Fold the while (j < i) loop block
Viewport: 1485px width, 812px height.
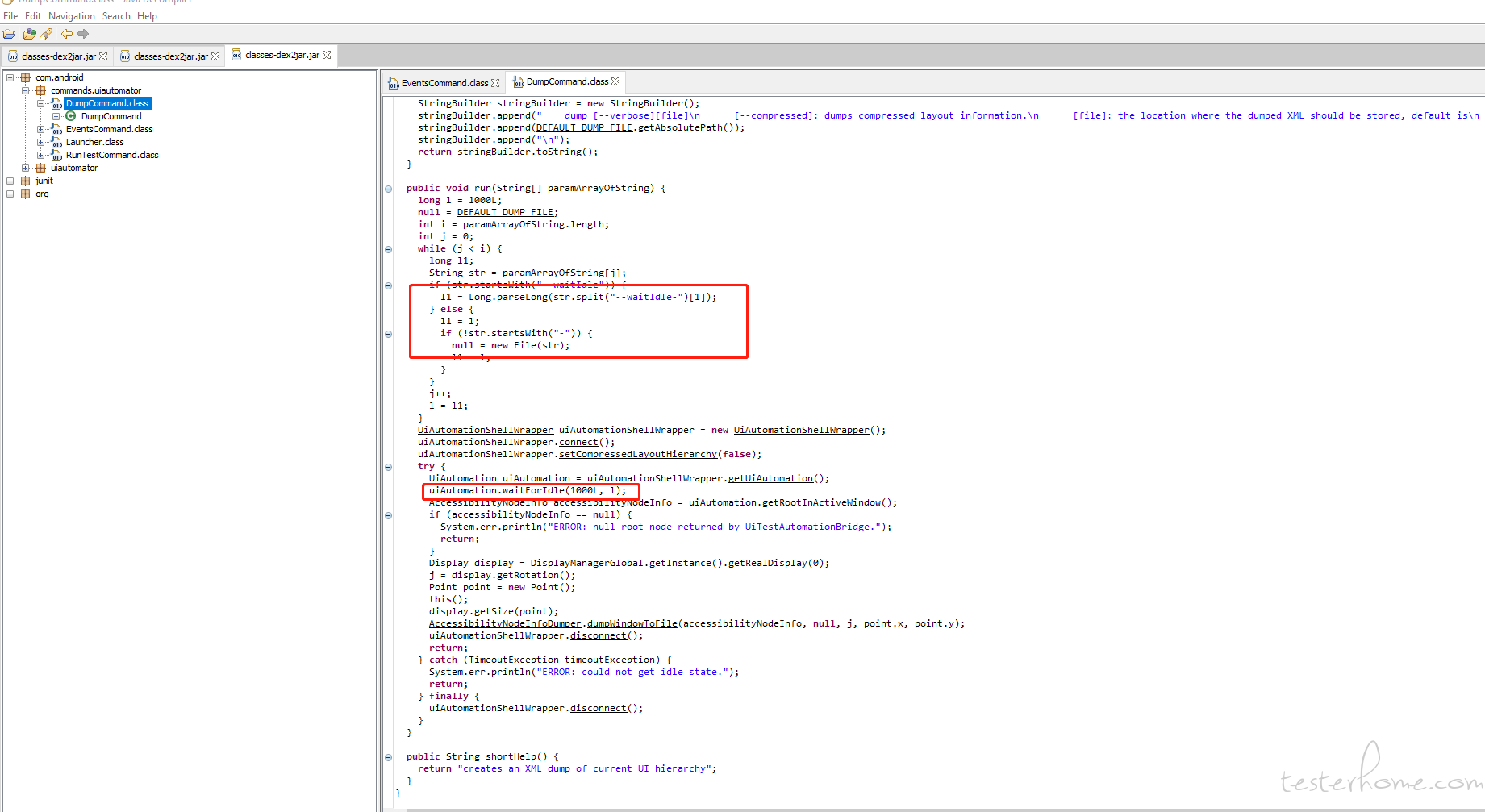pyautogui.click(x=389, y=249)
